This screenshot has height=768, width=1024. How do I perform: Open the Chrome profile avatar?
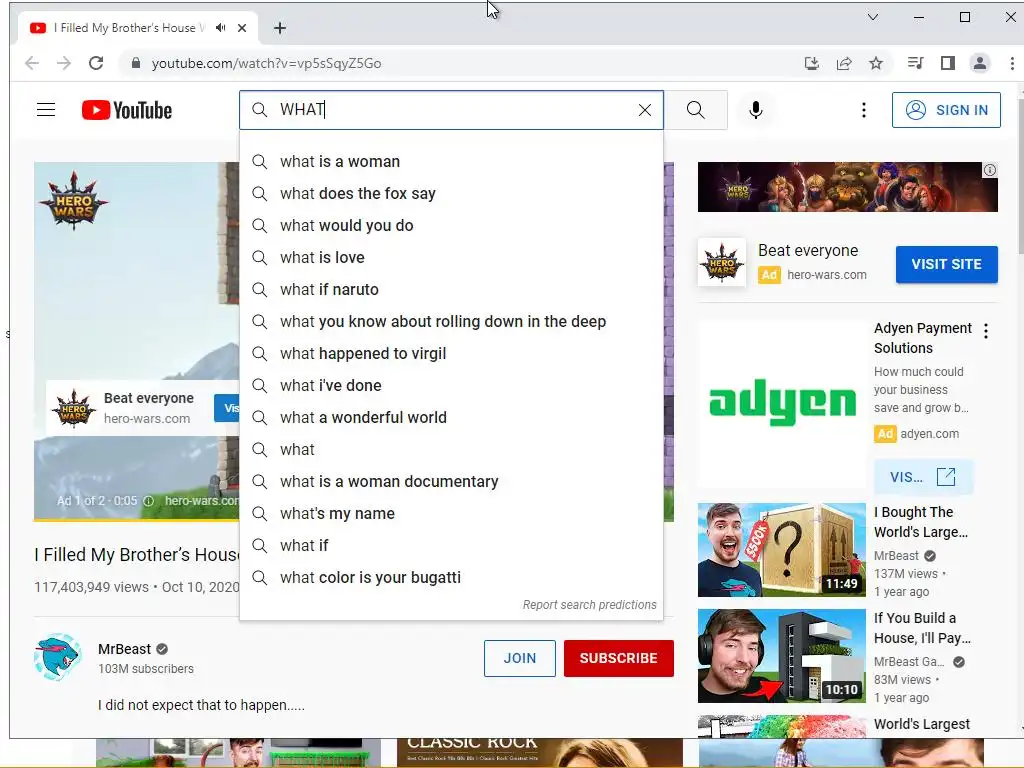click(980, 63)
